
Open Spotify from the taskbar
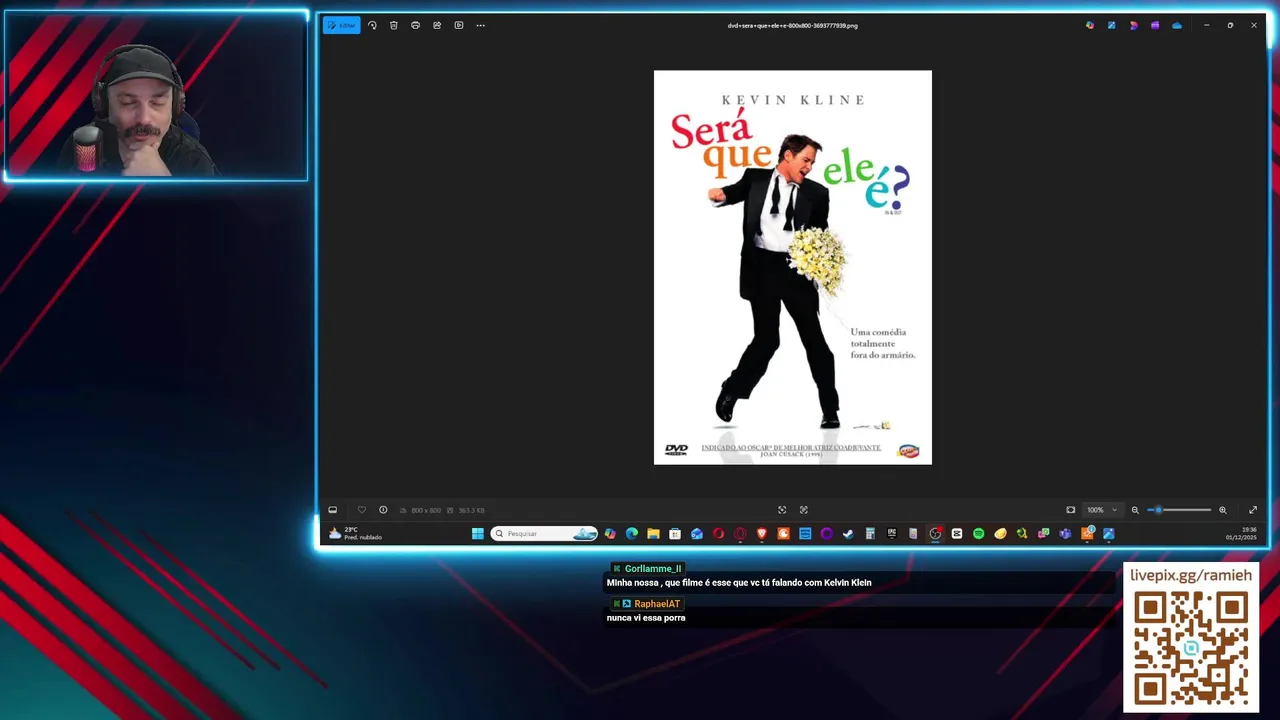click(x=978, y=533)
